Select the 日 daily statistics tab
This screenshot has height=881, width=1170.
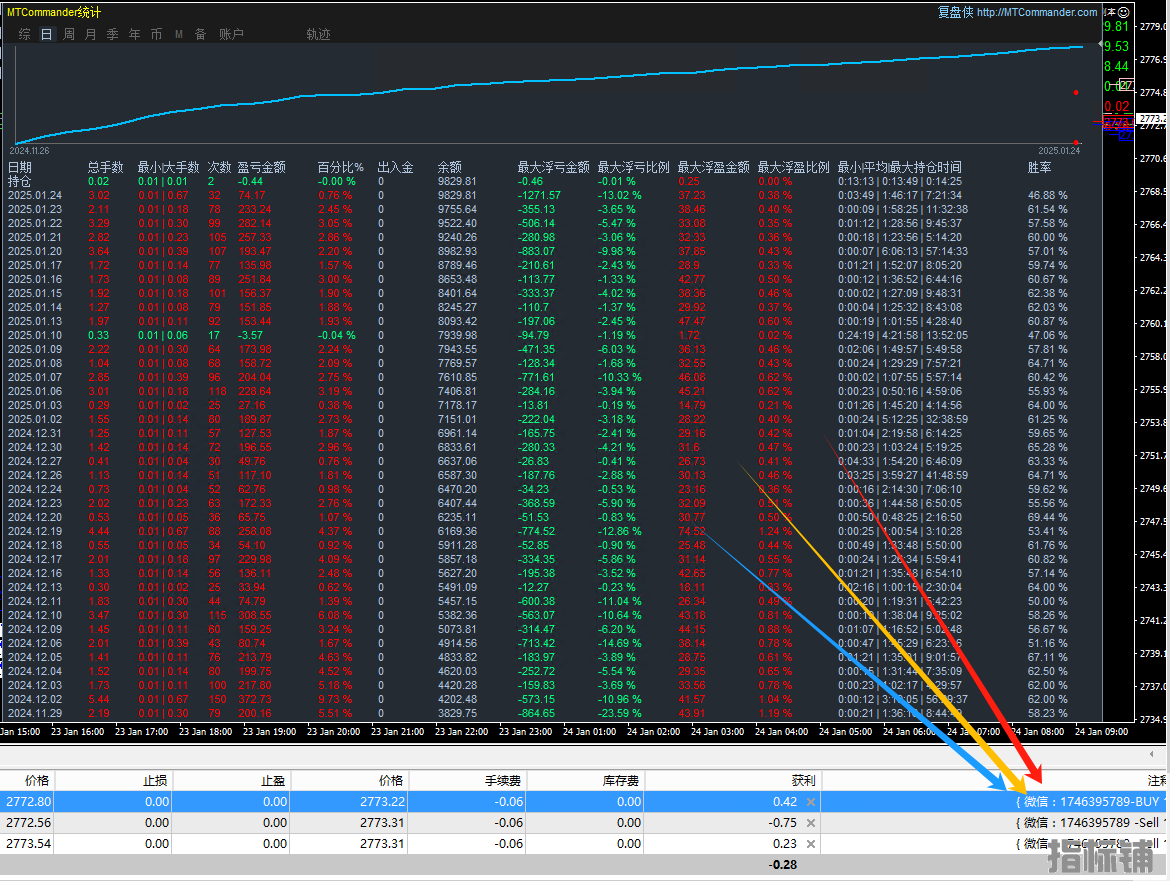[x=46, y=34]
